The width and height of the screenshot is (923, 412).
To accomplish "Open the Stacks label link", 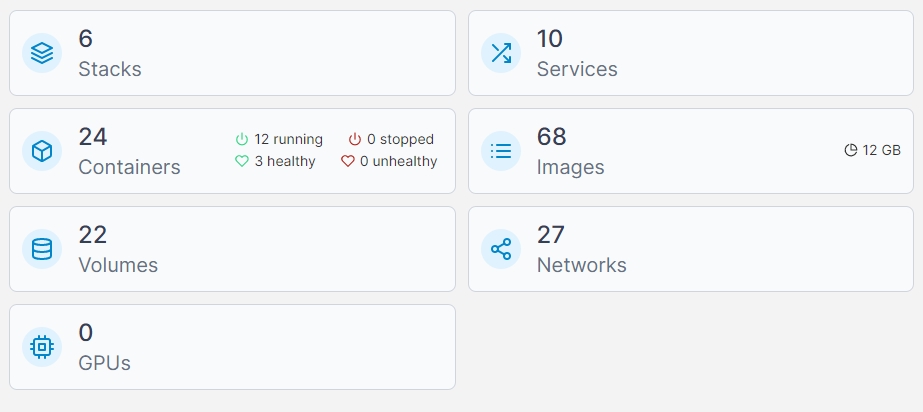I will pyautogui.click(x=109, y=70).
